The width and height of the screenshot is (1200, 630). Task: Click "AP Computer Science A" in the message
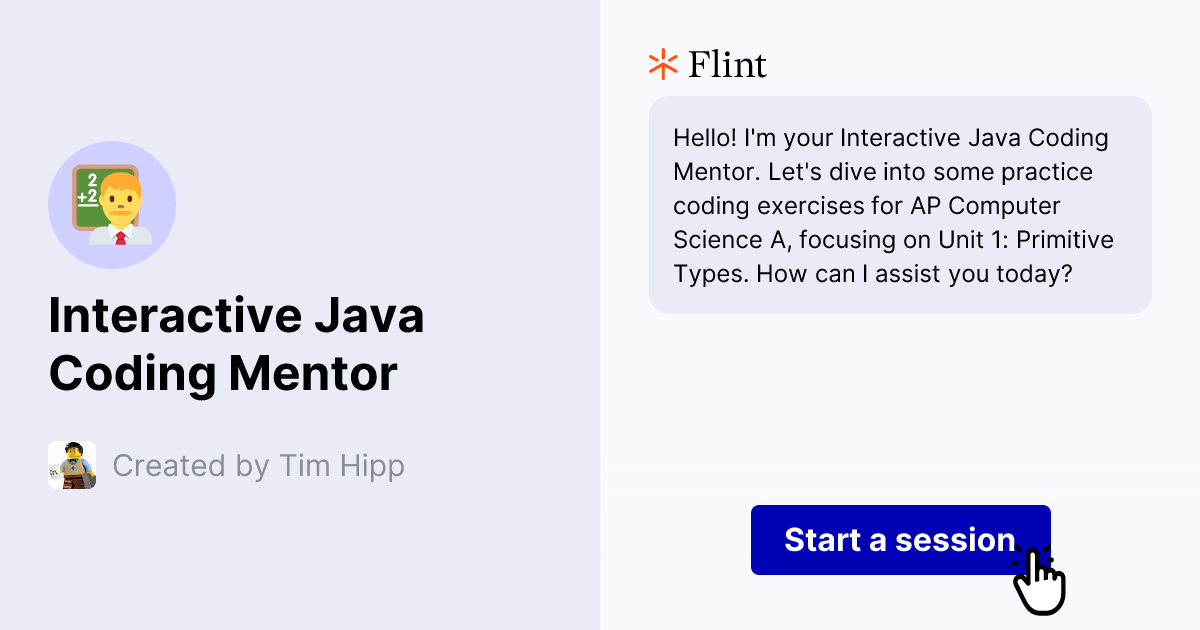pyautogui.click(x=987, y=206)
